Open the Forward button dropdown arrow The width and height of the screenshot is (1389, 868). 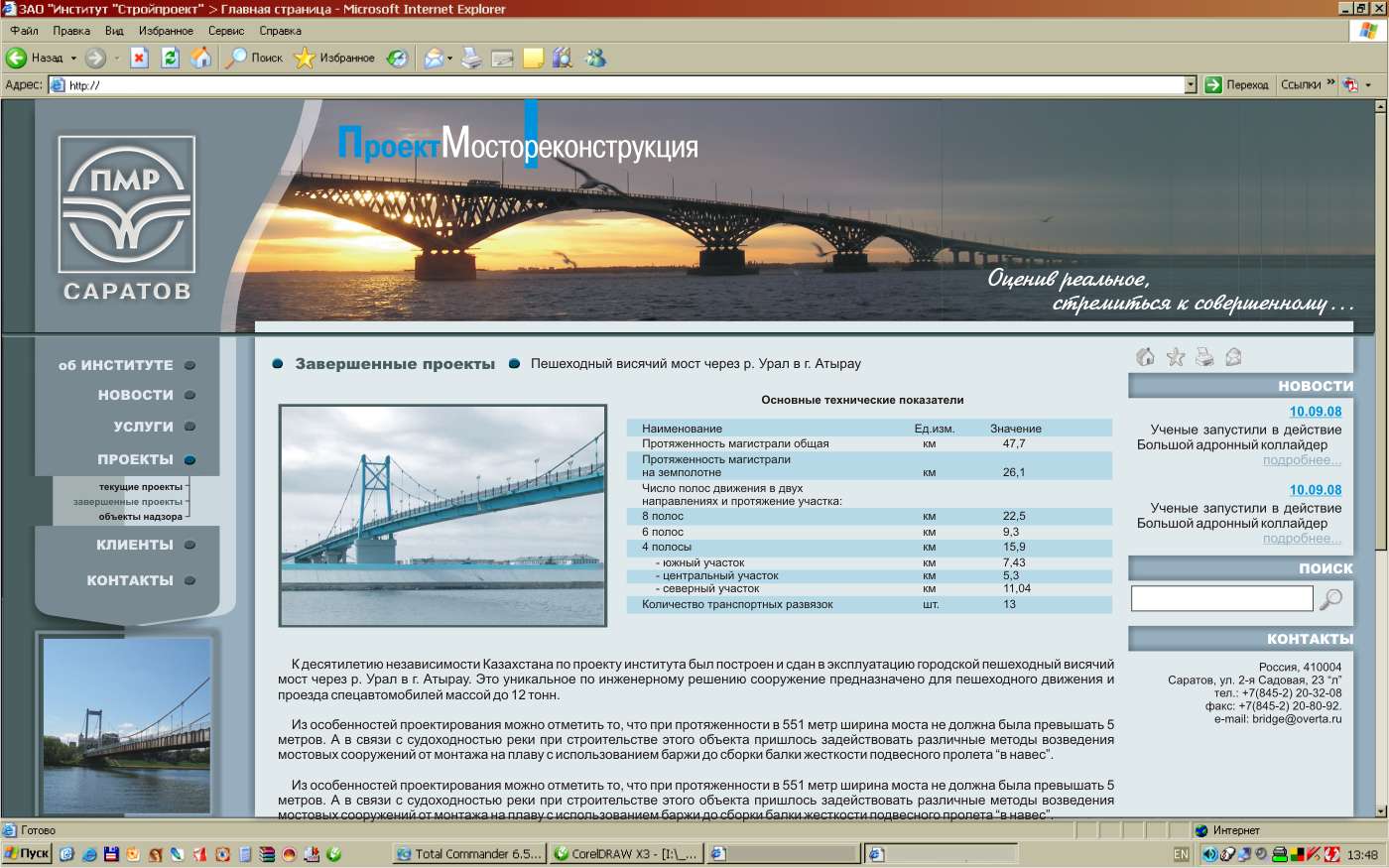(x=116, y=58)
